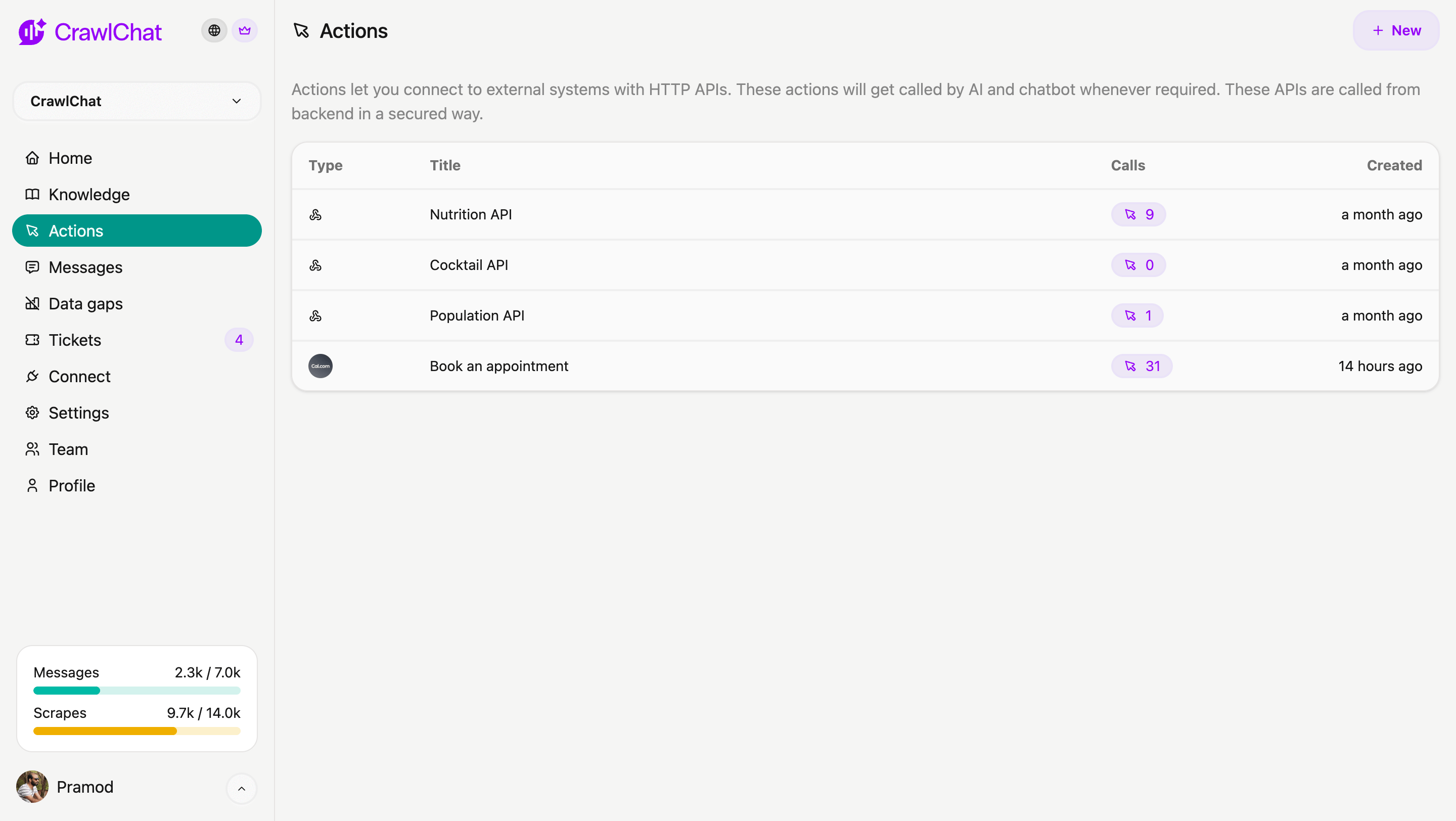Viewport: 1456px width, 821px height.
Task: Click the Scrapes usage progress bar
Action: coord(136,731)
